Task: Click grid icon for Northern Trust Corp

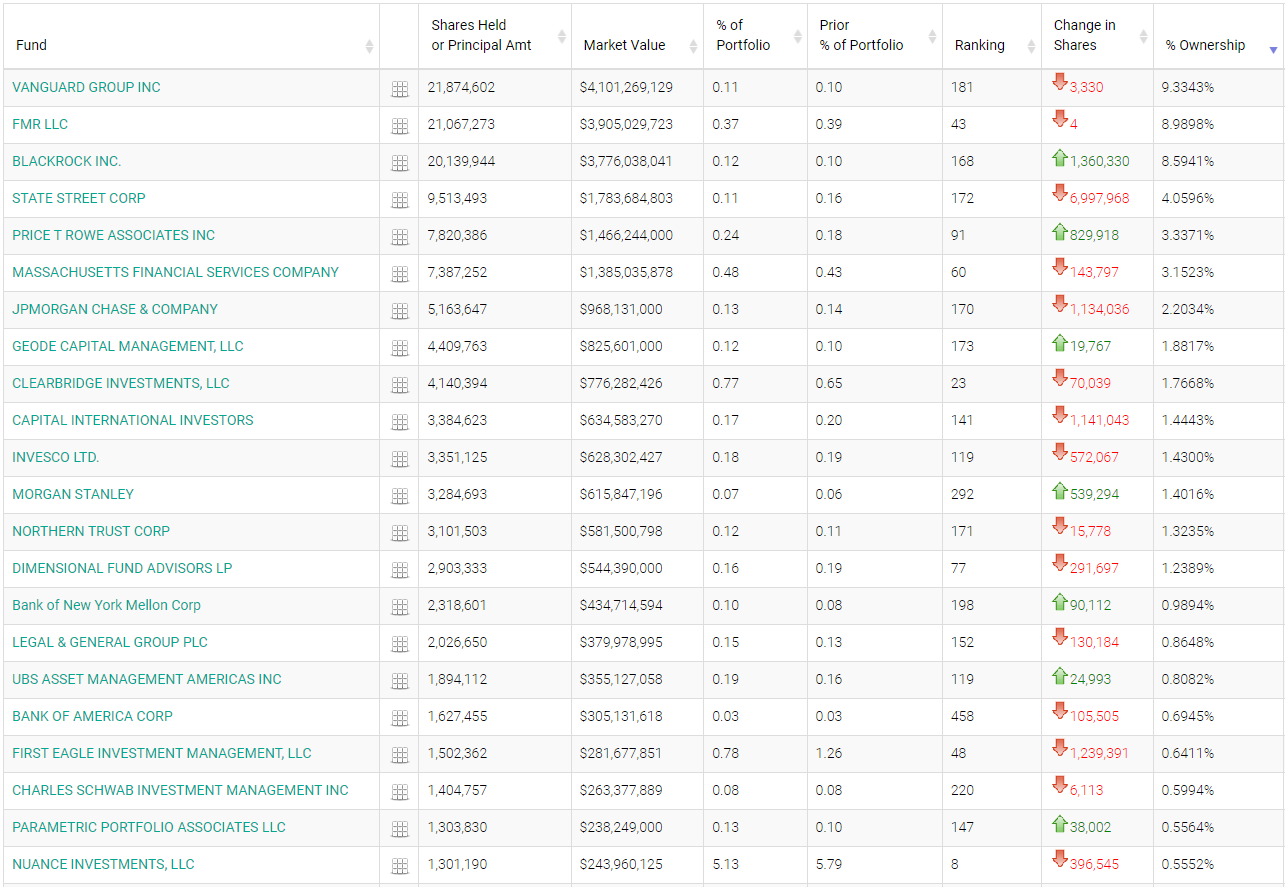Action: (400, 533)
